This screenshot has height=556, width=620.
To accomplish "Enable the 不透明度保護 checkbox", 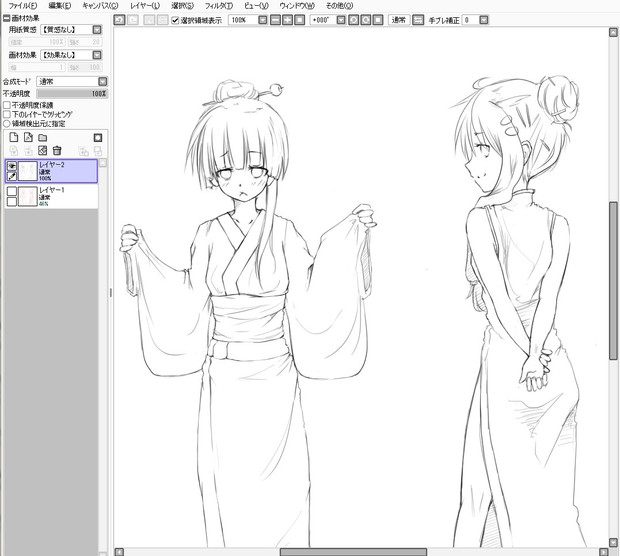I will pyautogui.click(x=6, y=105).
